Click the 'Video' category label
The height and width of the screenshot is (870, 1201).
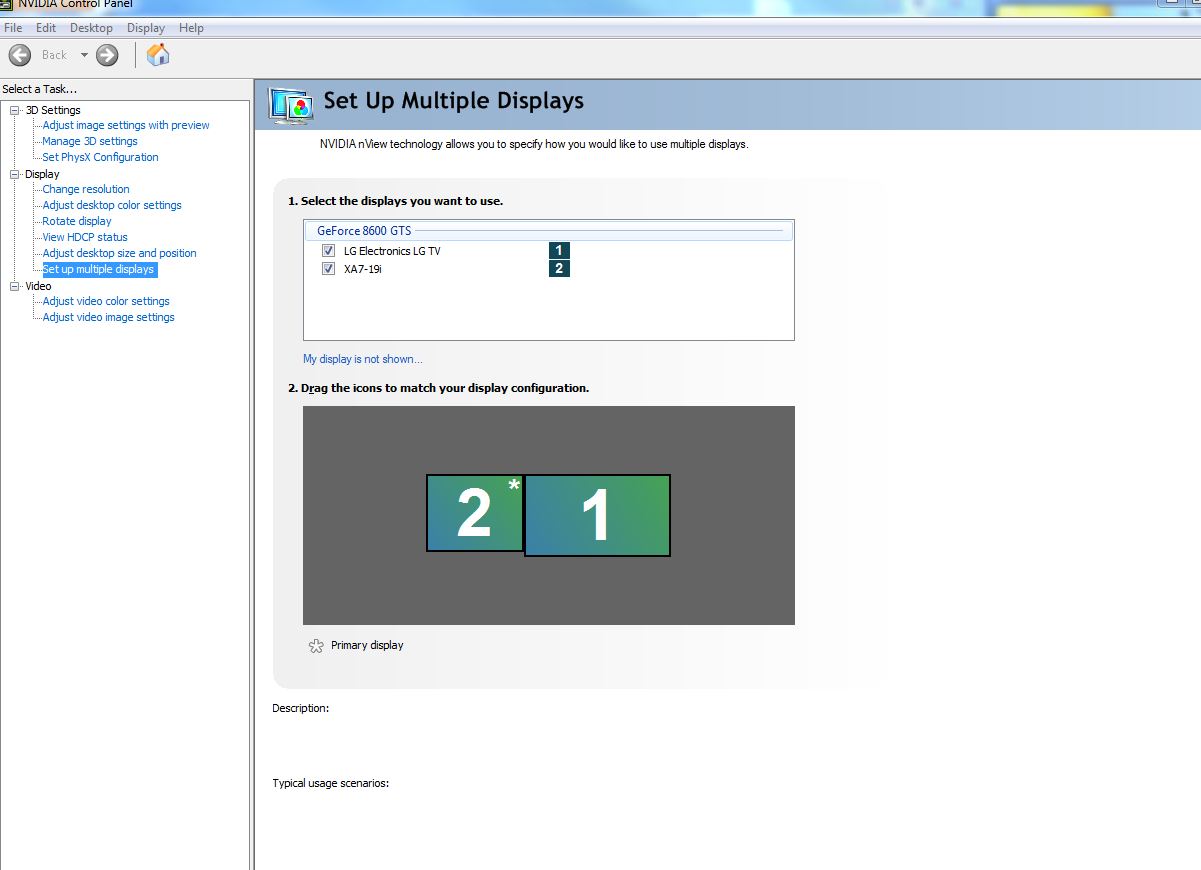click(x=38, y=286)
